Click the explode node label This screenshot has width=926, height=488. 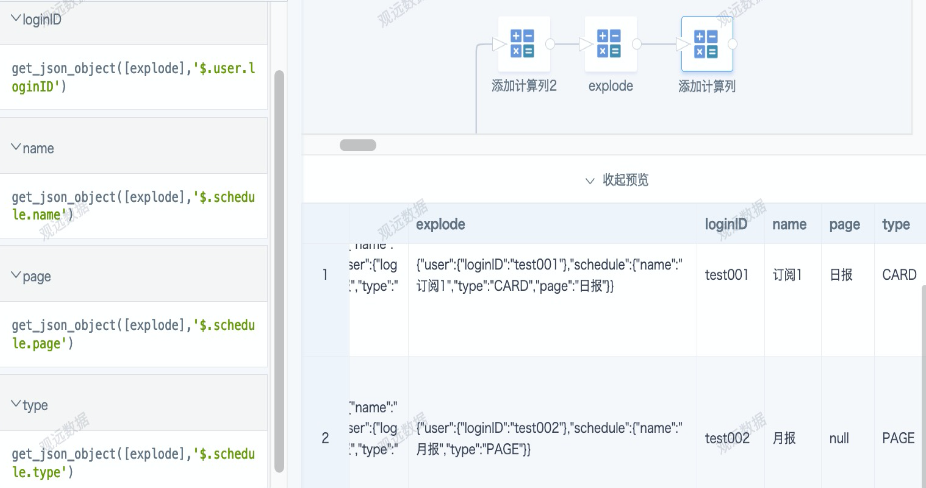tap(611, 86)
